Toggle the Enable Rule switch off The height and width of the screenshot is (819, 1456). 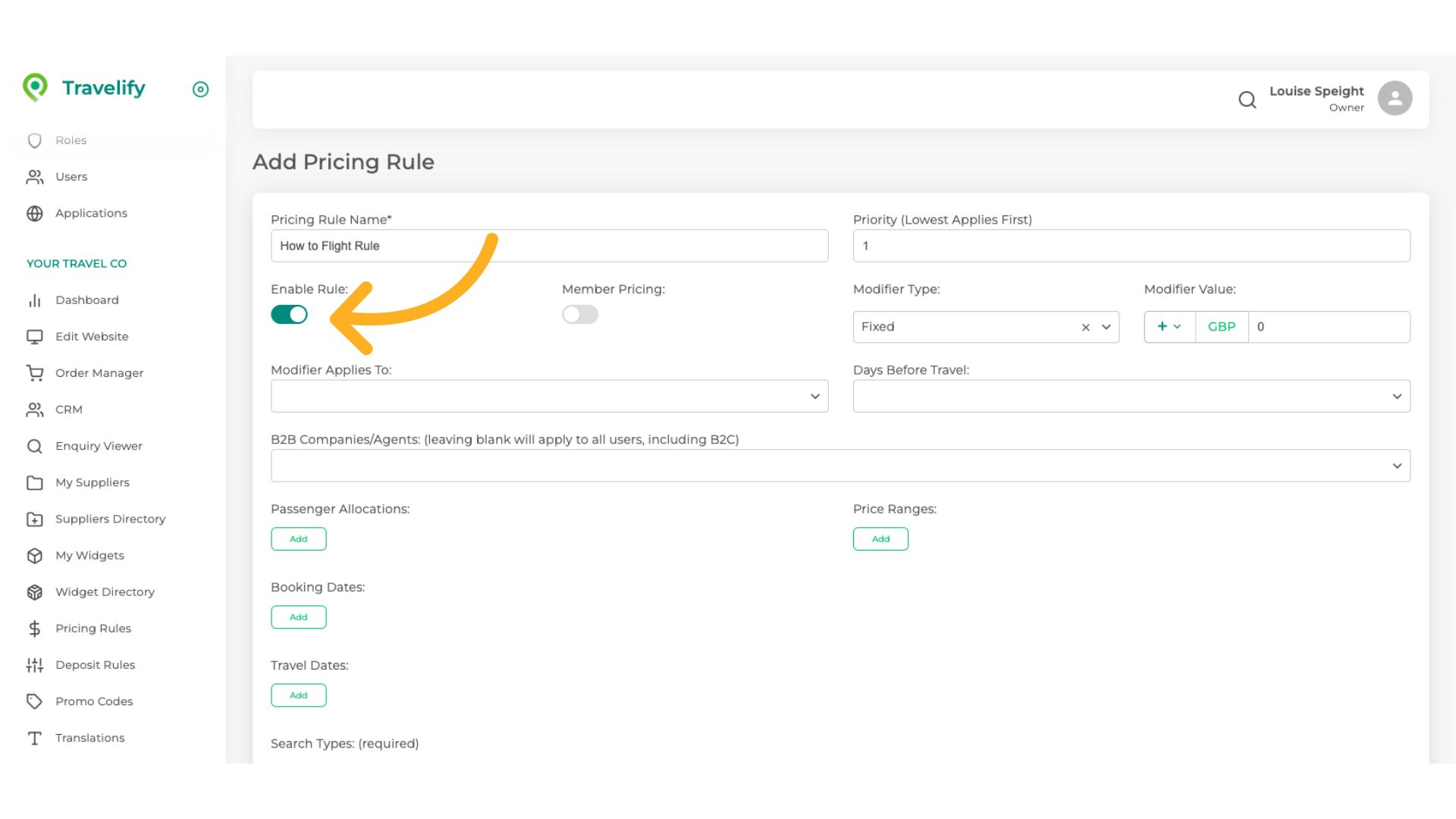[x=289, y=315]
